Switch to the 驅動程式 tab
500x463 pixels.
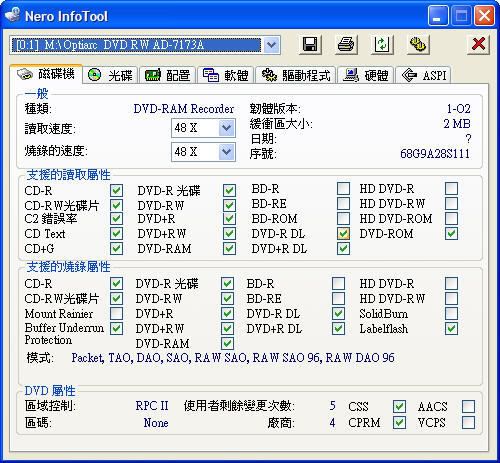click(x=296, y=75)
